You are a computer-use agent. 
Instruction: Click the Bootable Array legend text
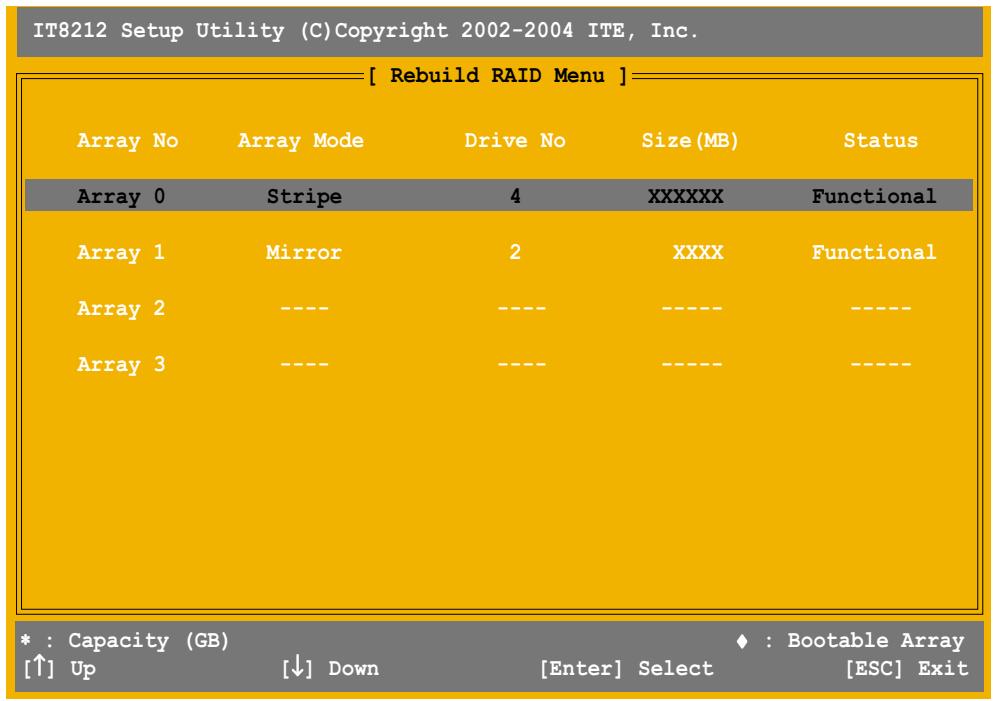click(876, 641)
